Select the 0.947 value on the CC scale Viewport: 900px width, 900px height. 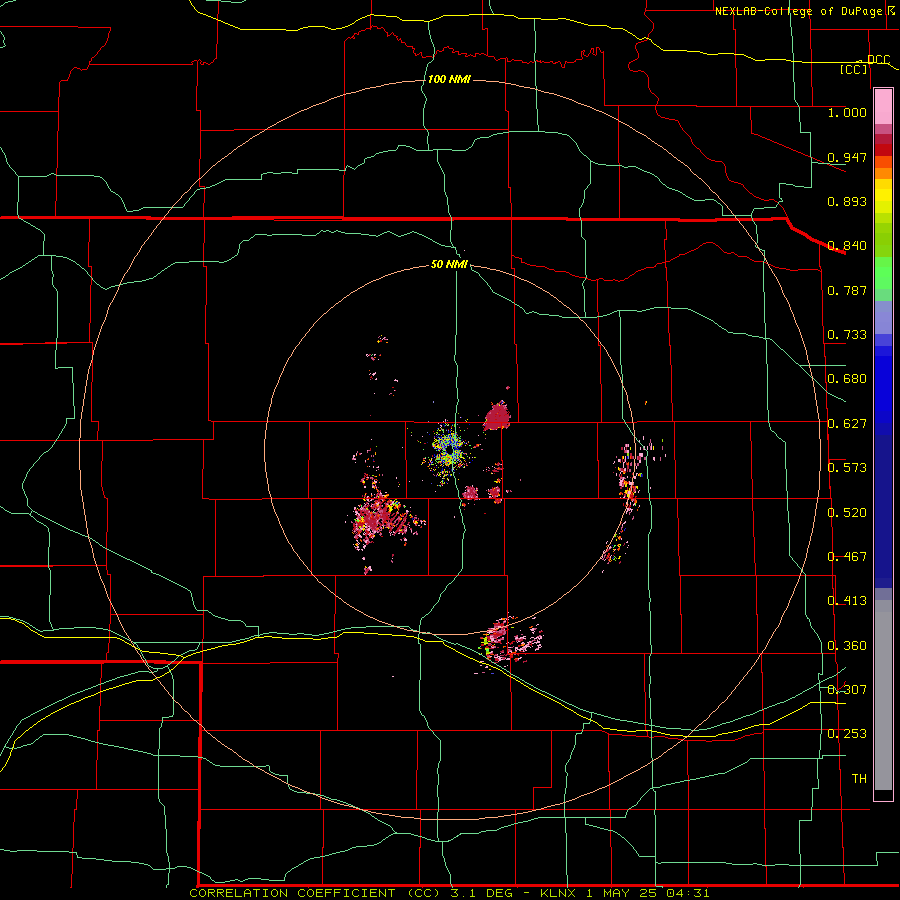point(847,157)
